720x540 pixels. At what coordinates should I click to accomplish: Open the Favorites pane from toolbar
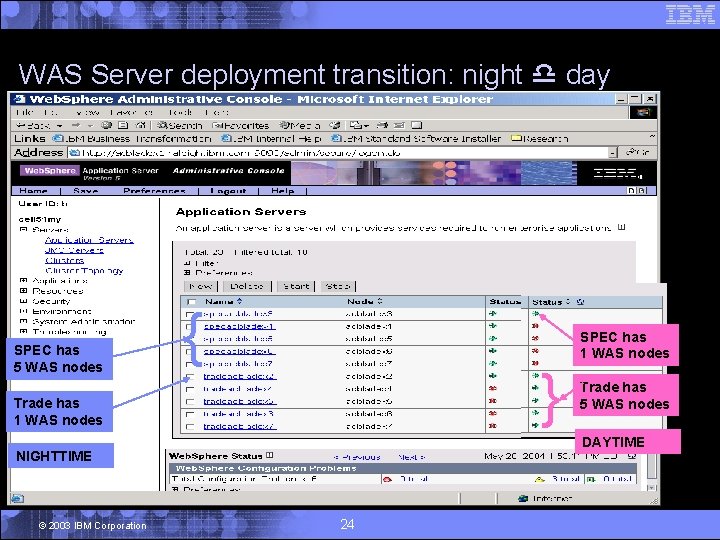tap(241, 125)
